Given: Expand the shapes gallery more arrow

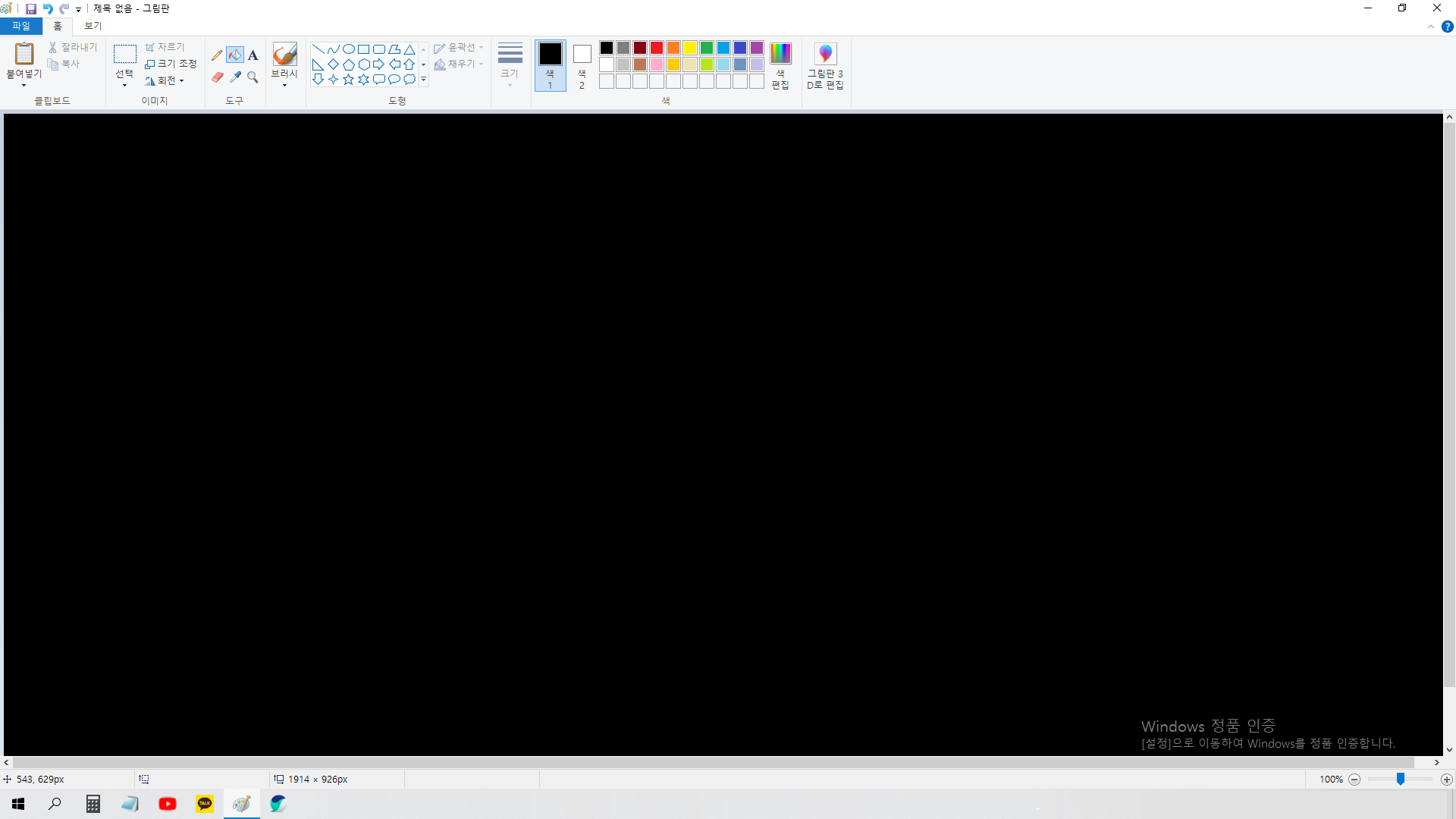Looking at the screenshot, I should 424,80.
